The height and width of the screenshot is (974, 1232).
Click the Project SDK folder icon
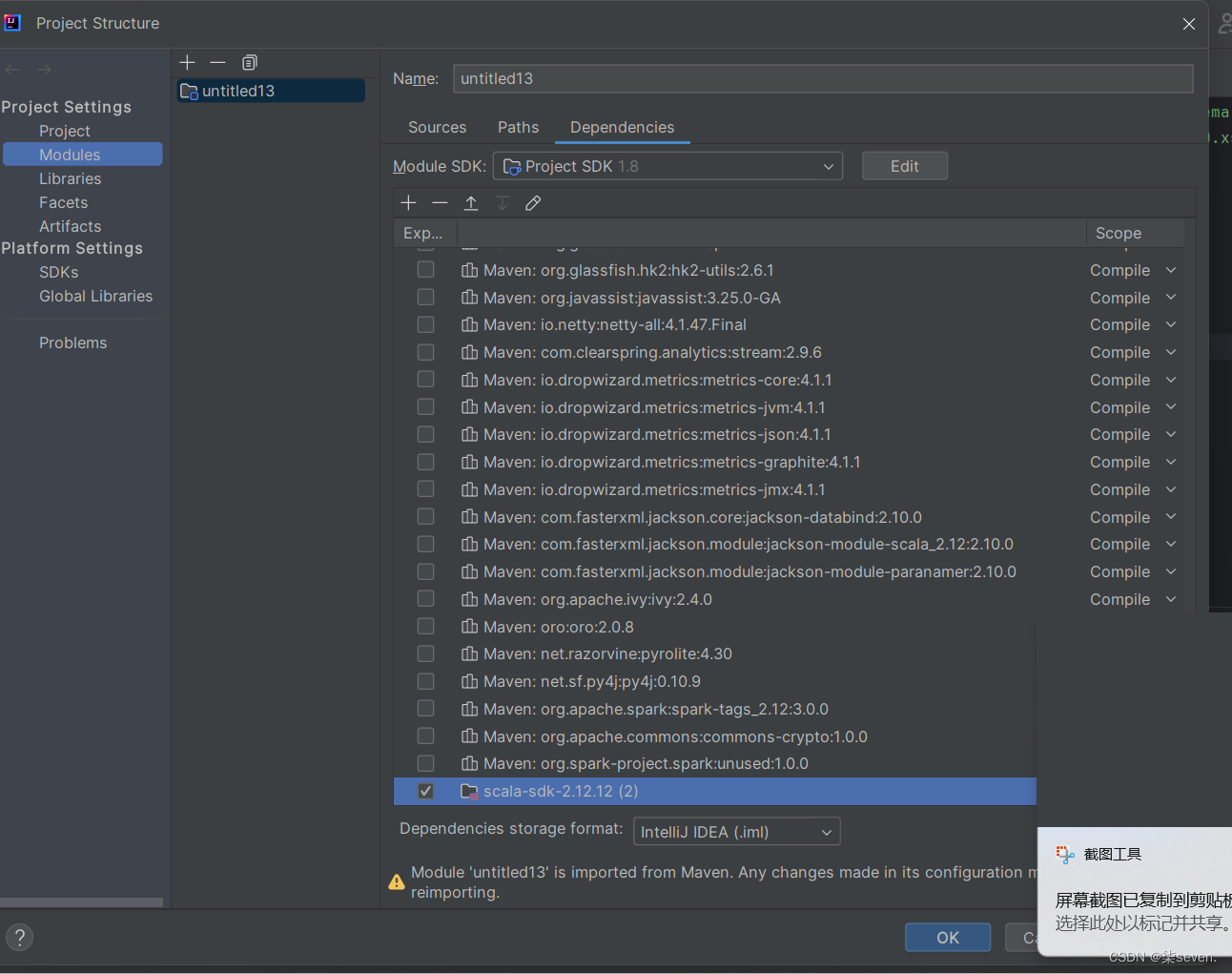(x=512, y=166)
